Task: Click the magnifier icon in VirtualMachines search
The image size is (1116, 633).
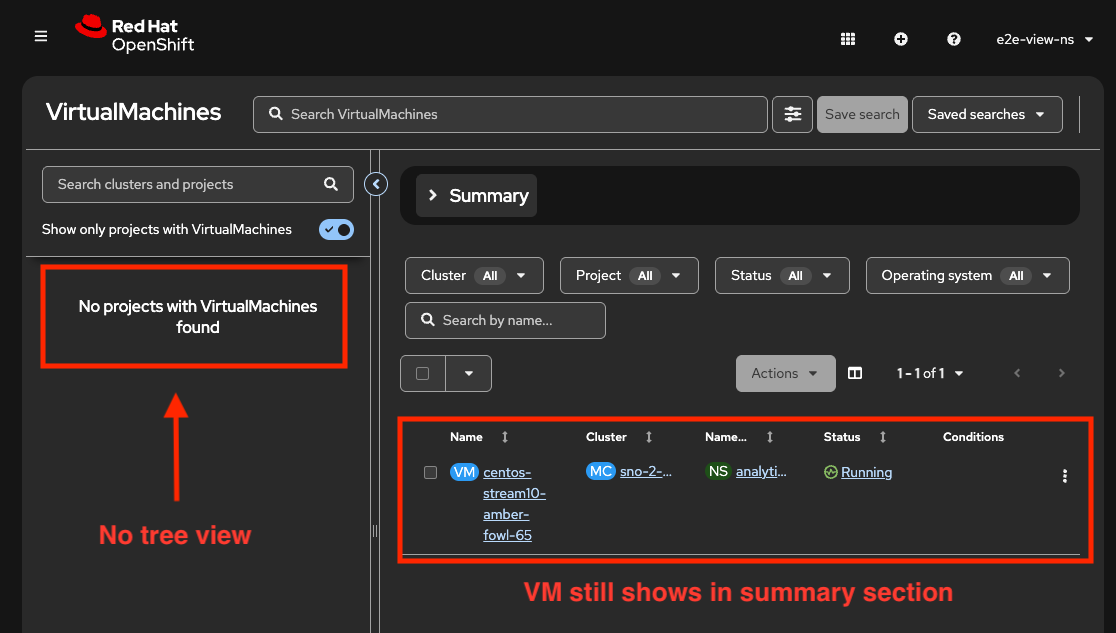Action: tap(275, 114)
